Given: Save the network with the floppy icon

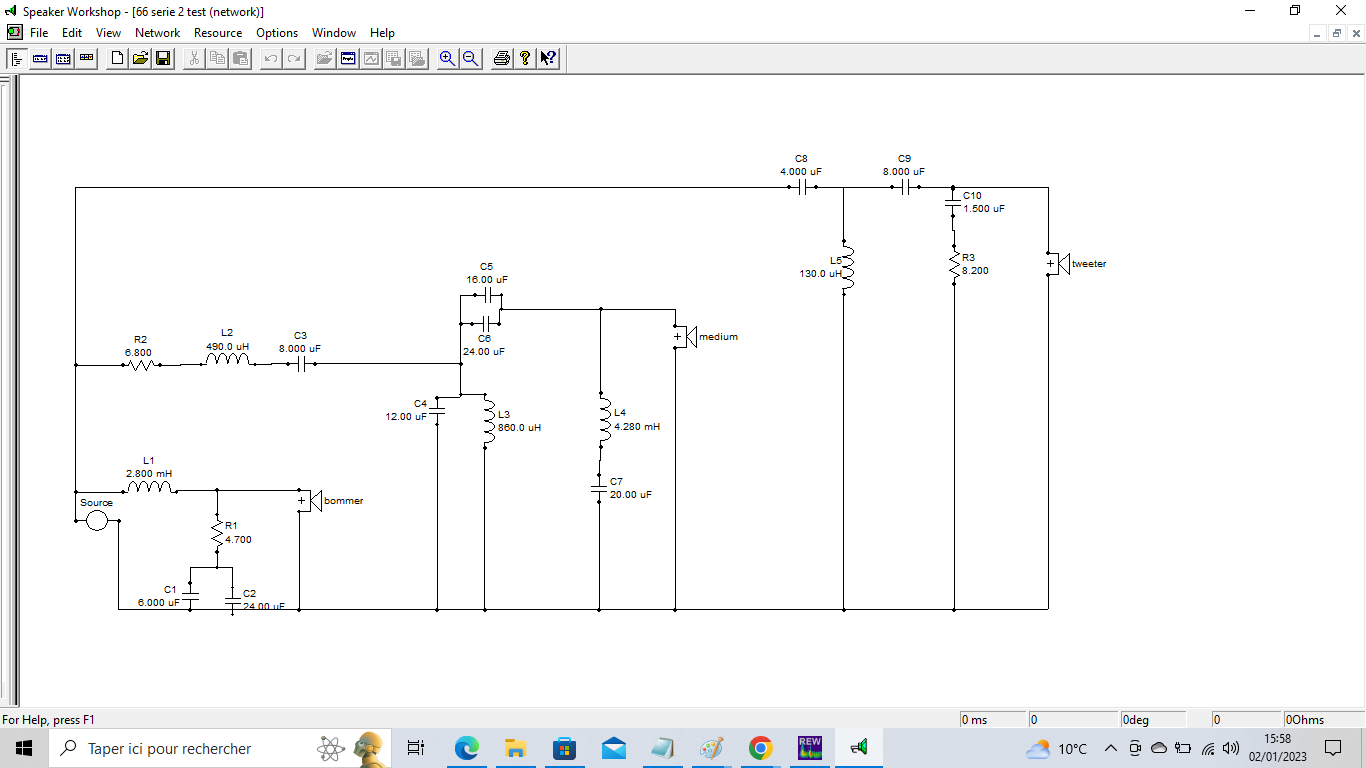Looking at the screenshot, I should point(163,59).
